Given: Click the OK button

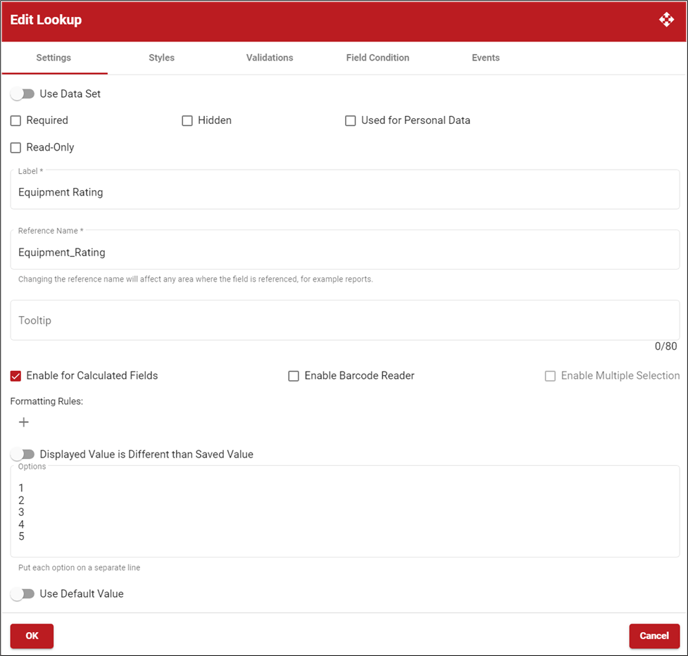Looking at the screenshot, I should coord(32,636).
